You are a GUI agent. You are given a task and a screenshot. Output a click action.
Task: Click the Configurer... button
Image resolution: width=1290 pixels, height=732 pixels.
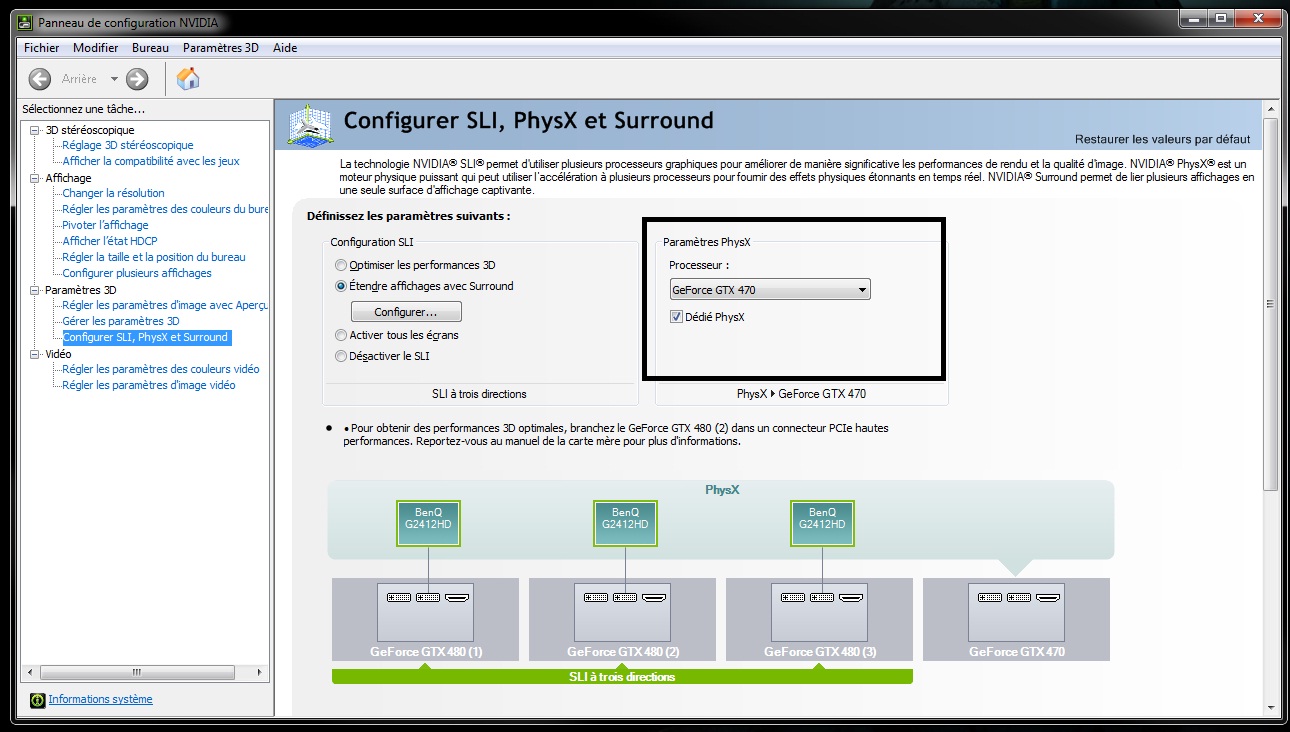click(x=406, y=312)
